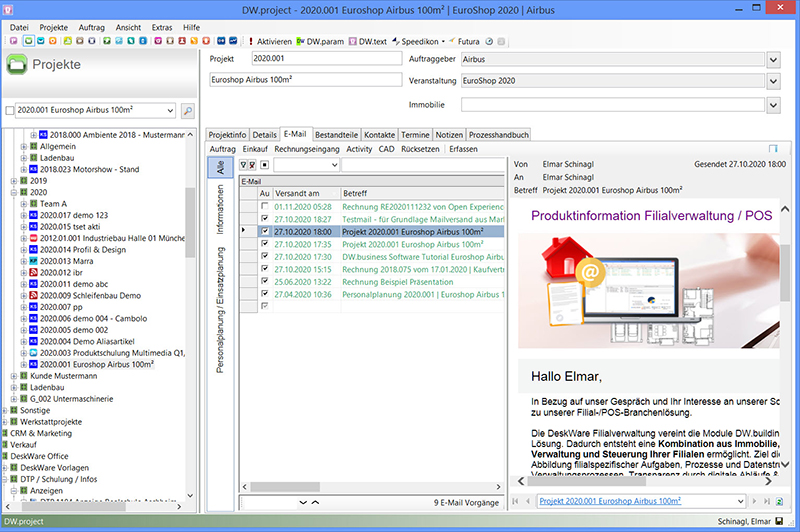Go to previous record in email navigator

(528, 501)
